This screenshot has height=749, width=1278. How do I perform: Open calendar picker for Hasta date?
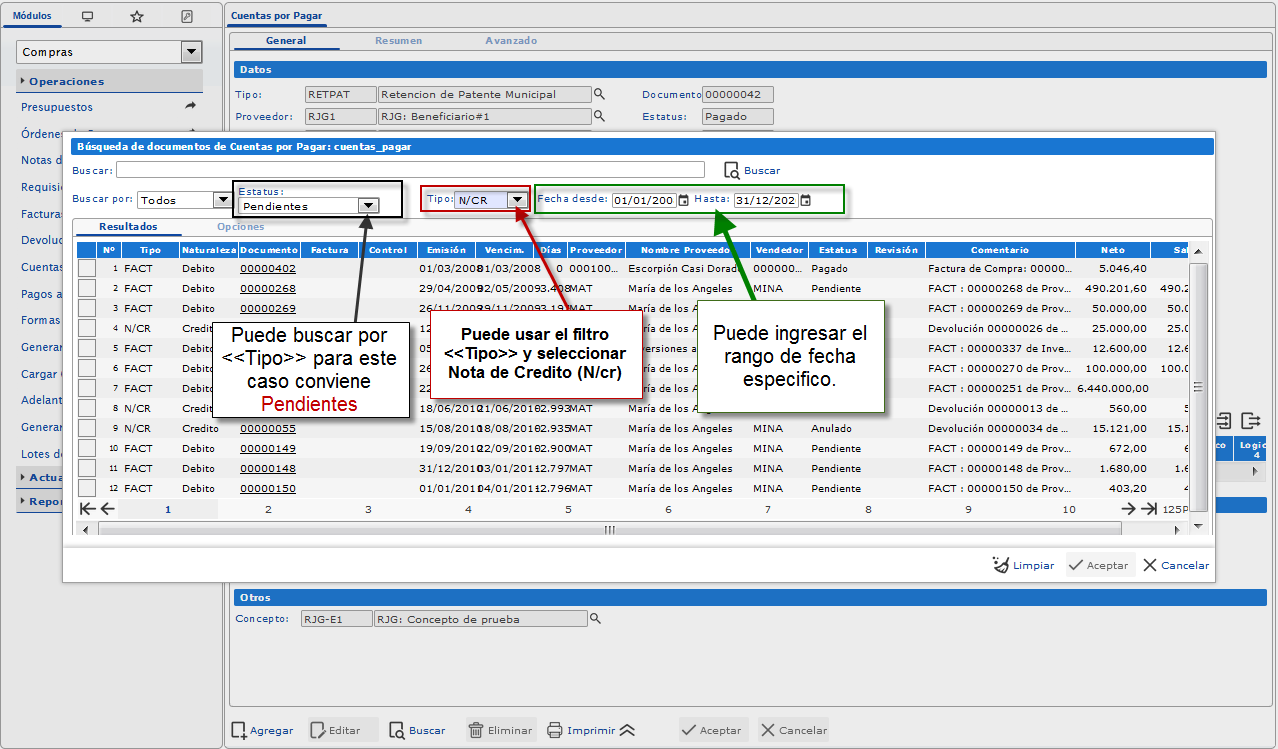pyautogui.click(x=806, y=200)
